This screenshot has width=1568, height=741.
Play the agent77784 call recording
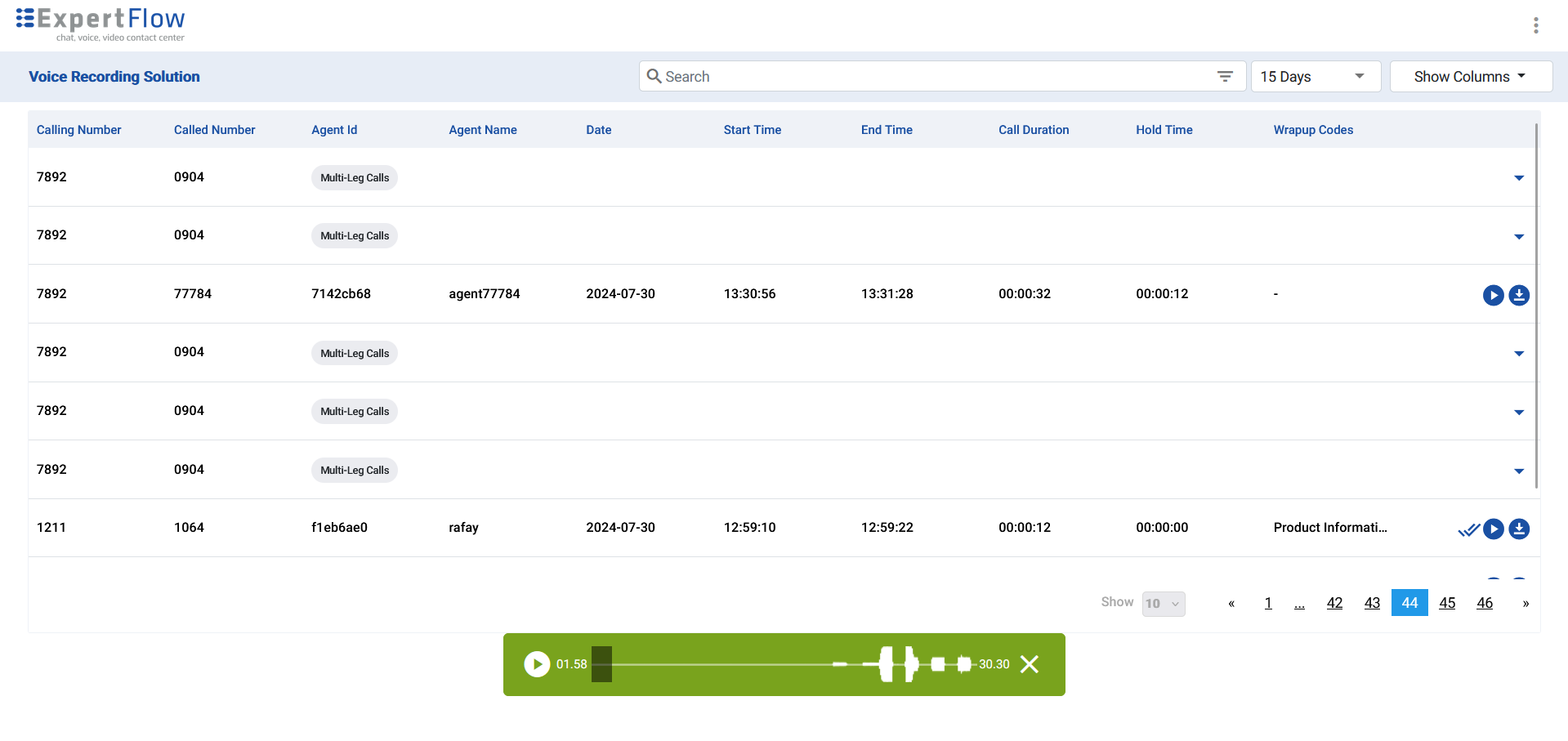coord(1493,295)
